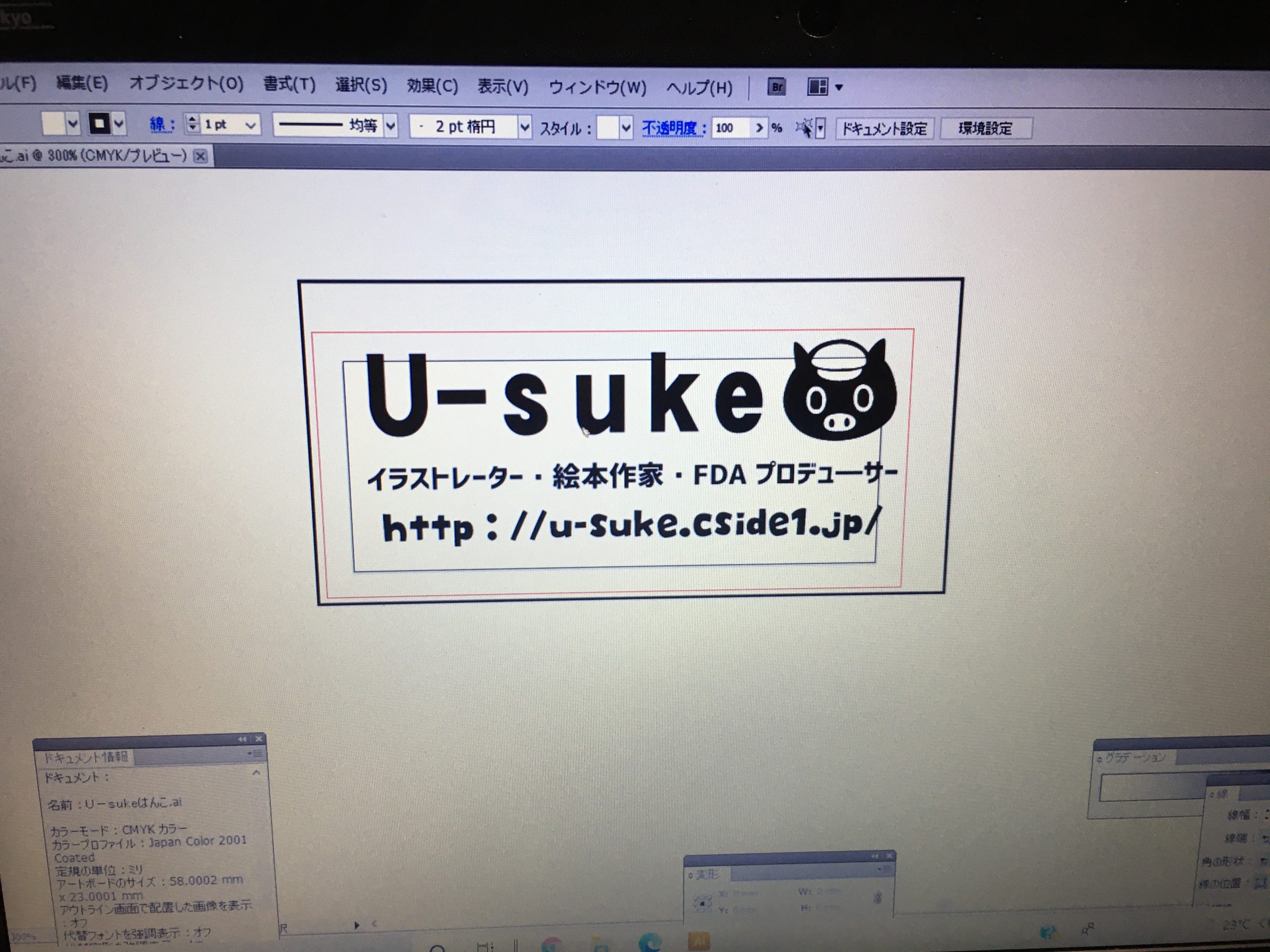Click the gradient slider bar in グラデーション panel
This screenshot has width=1270, height=952.
[x=1153, y=788]
